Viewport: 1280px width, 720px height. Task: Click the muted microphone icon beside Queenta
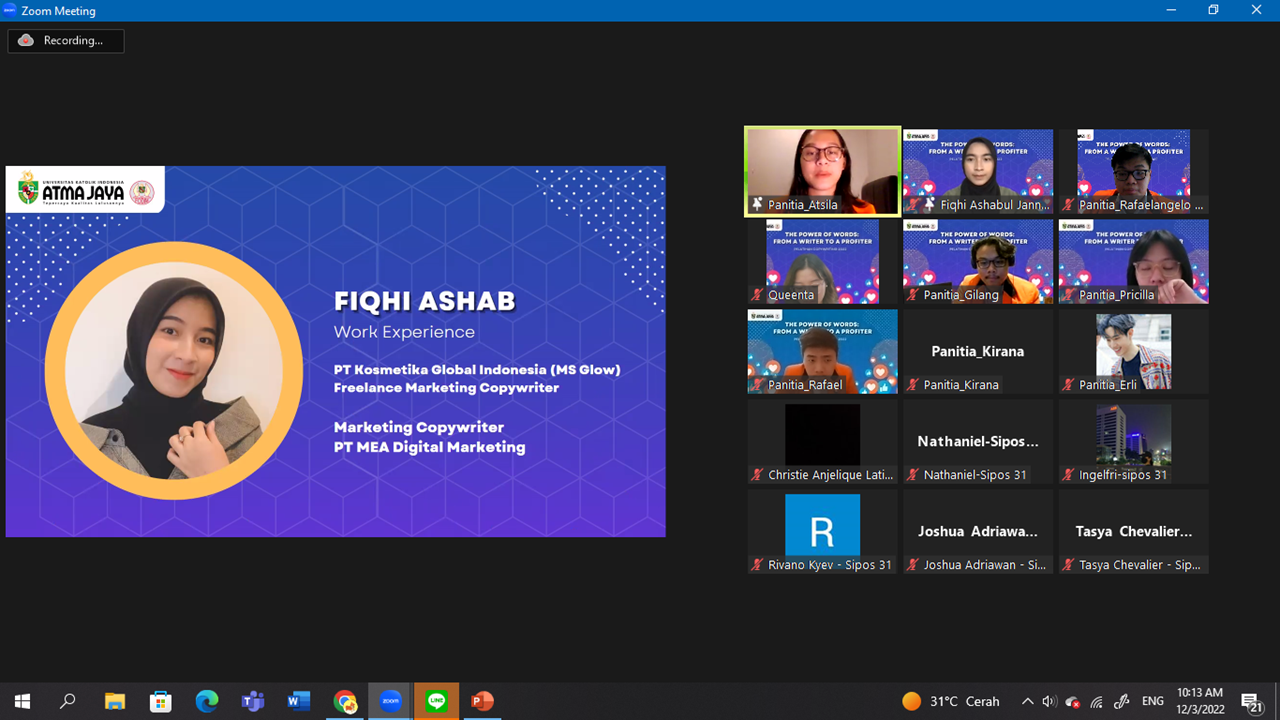pos(757,295)
